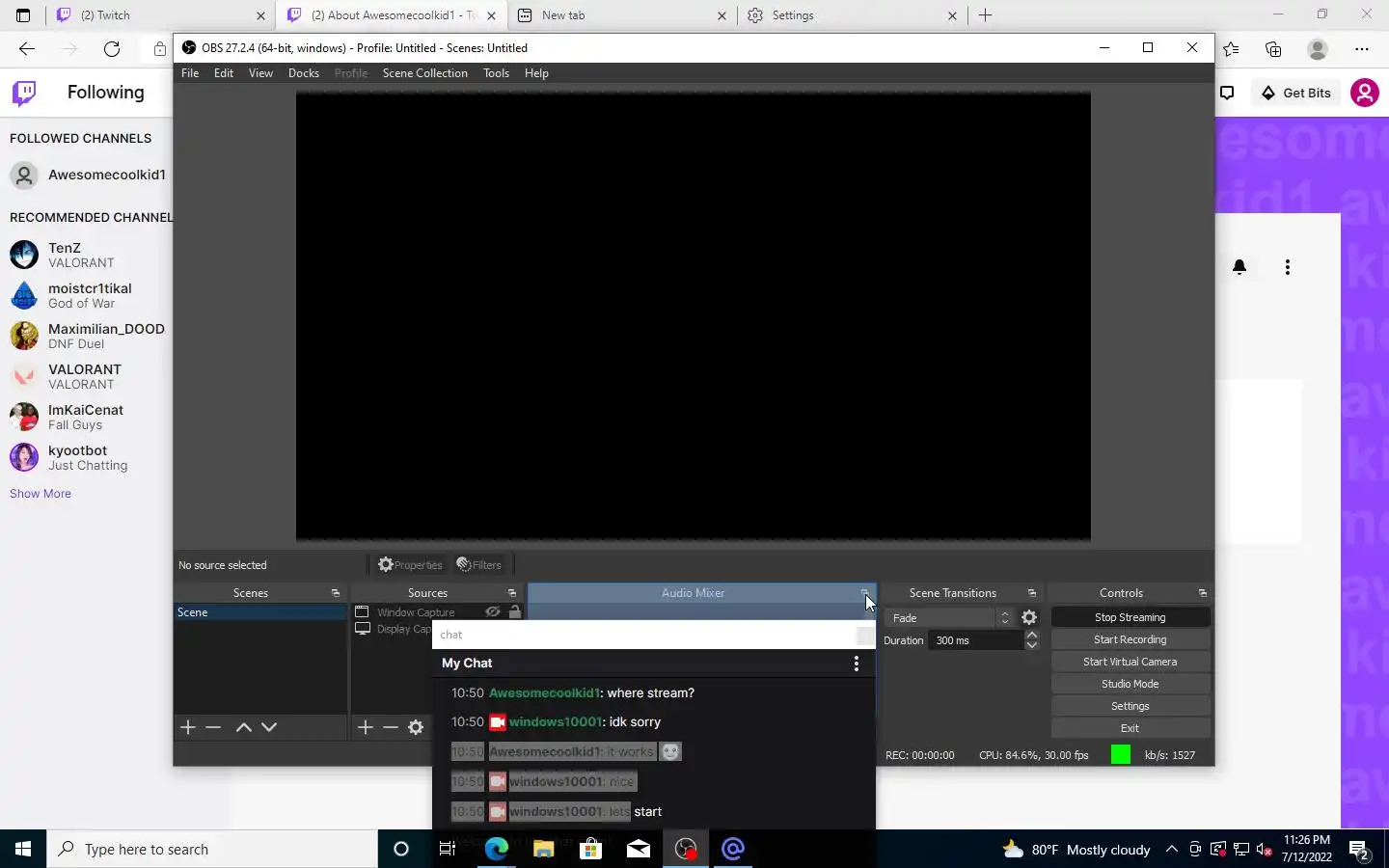
Task: Open the Help menu in OBS
Action: pyautogui.click(x=536, y=73)
